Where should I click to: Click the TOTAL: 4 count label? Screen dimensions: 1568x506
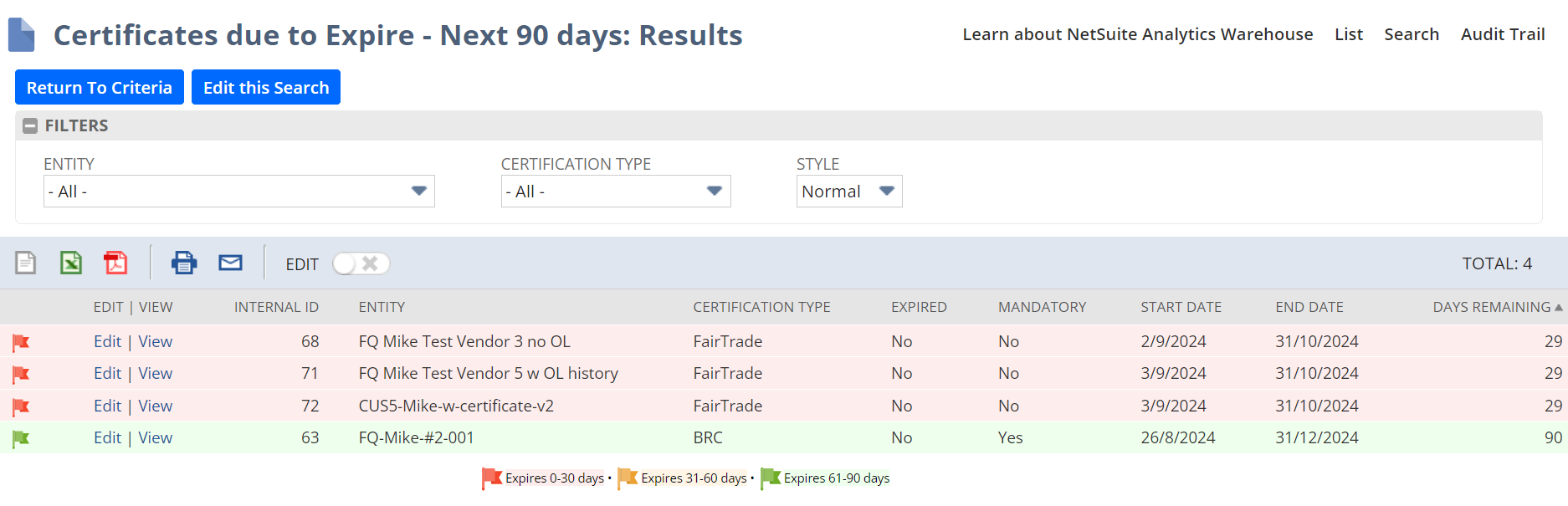click(x=1497, y=263)
